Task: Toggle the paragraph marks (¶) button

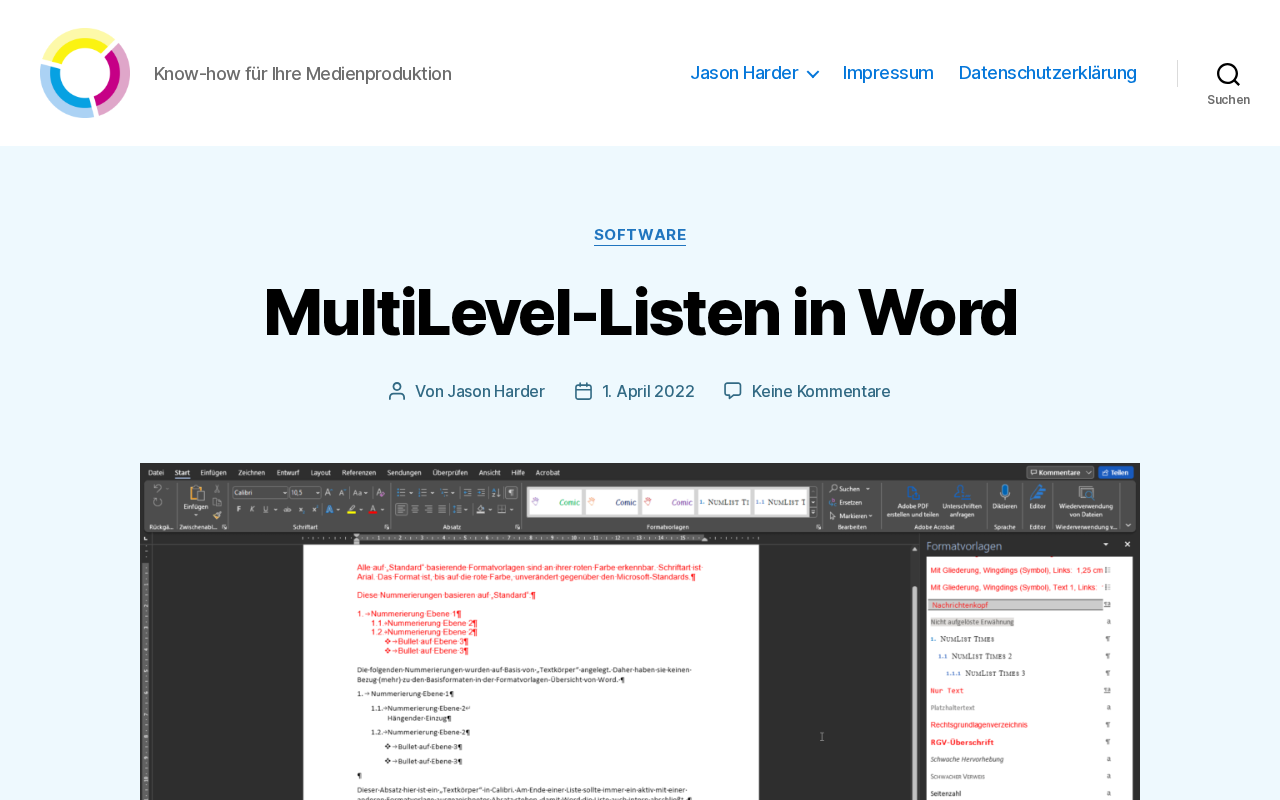Action: point(511,492)
